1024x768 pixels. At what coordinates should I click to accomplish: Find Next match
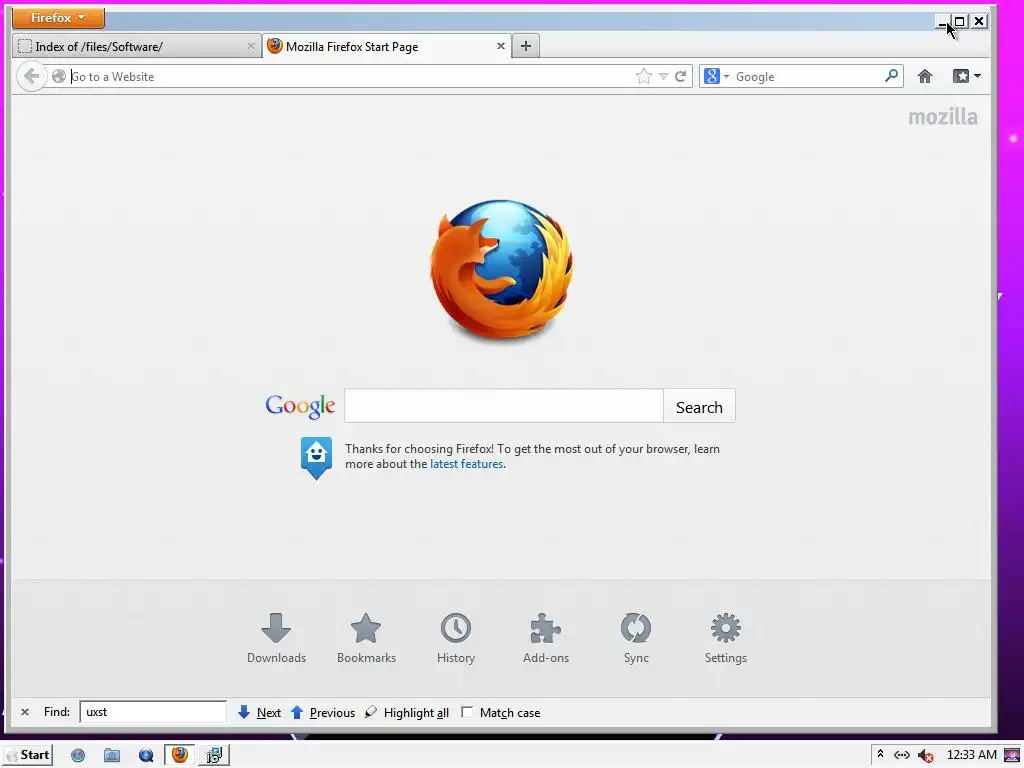click(259, 712)
